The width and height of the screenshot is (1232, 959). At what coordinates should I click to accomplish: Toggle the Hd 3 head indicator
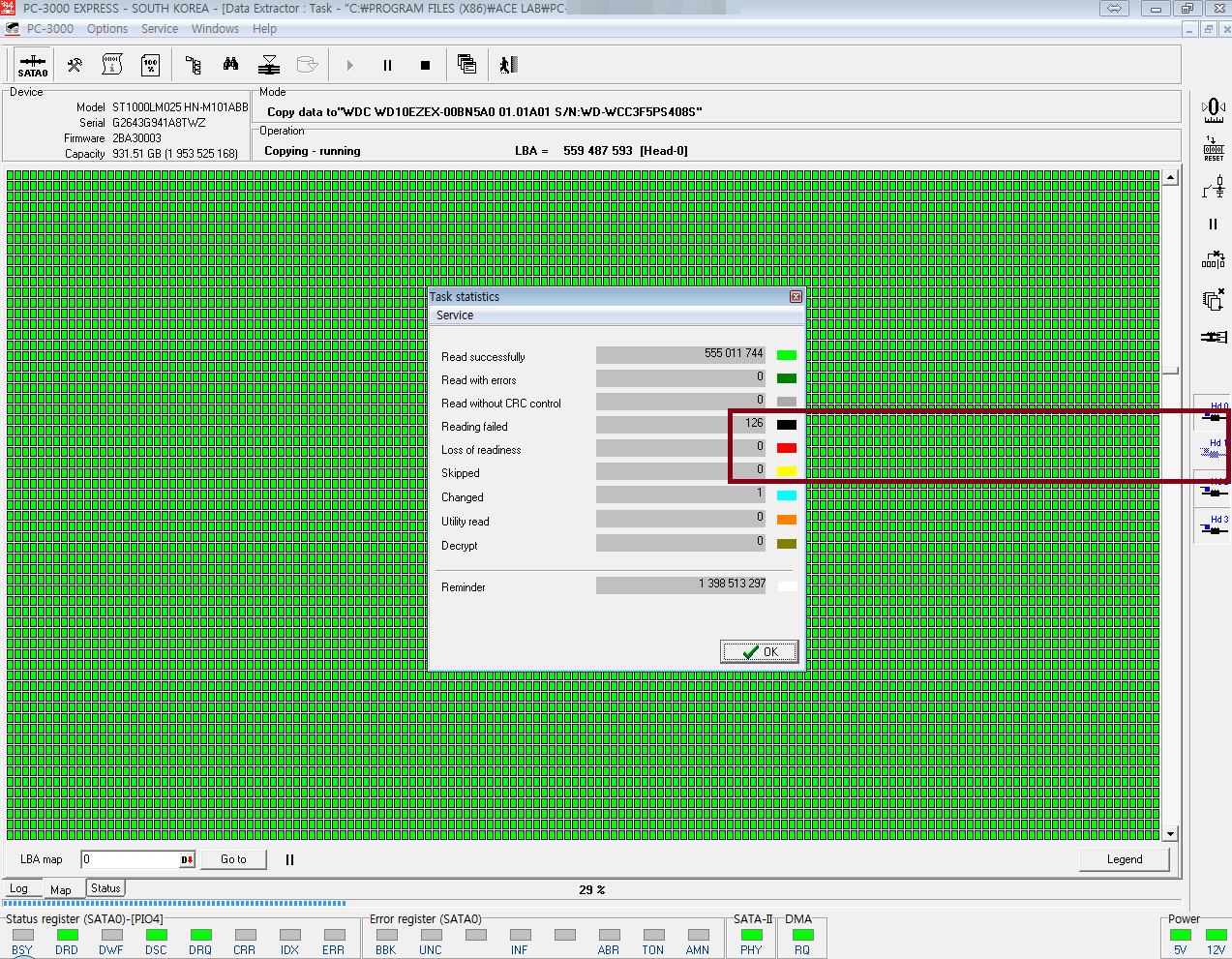(x=1214, y=525)
